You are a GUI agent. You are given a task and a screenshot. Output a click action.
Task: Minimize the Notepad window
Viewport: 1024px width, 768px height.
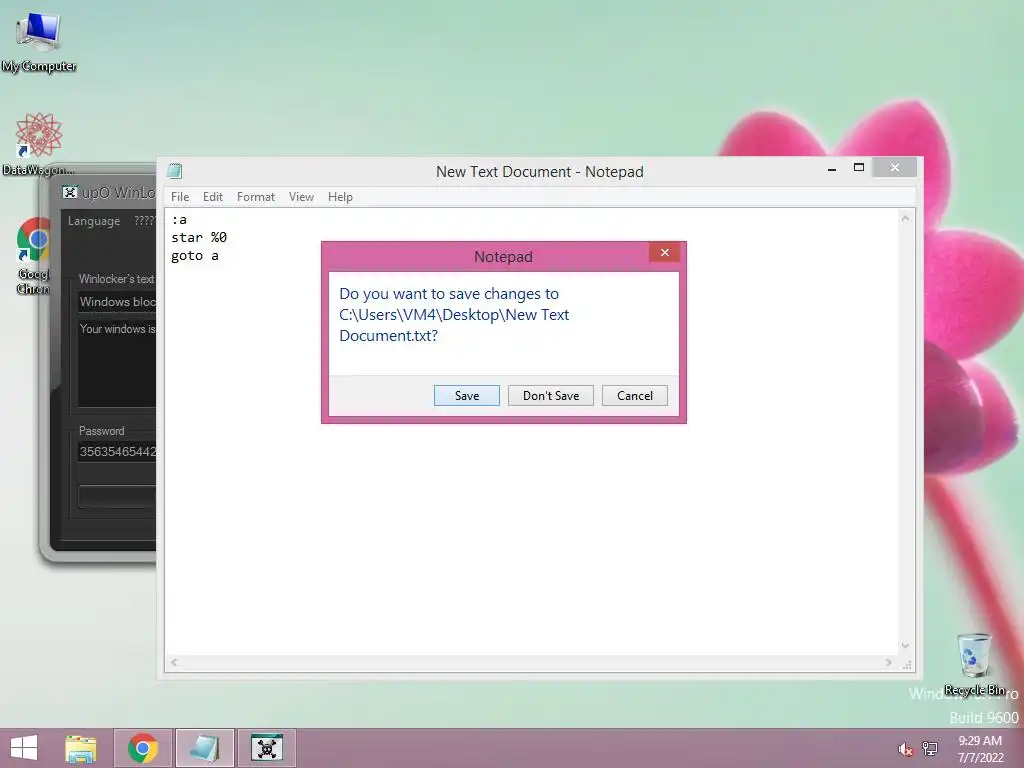click(x=831, y=168)
